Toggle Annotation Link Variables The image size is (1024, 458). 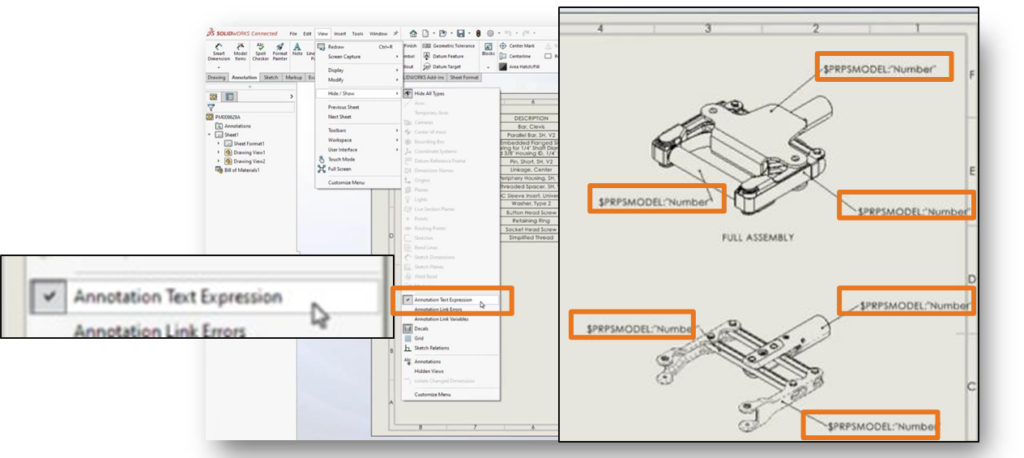[451, 319]
